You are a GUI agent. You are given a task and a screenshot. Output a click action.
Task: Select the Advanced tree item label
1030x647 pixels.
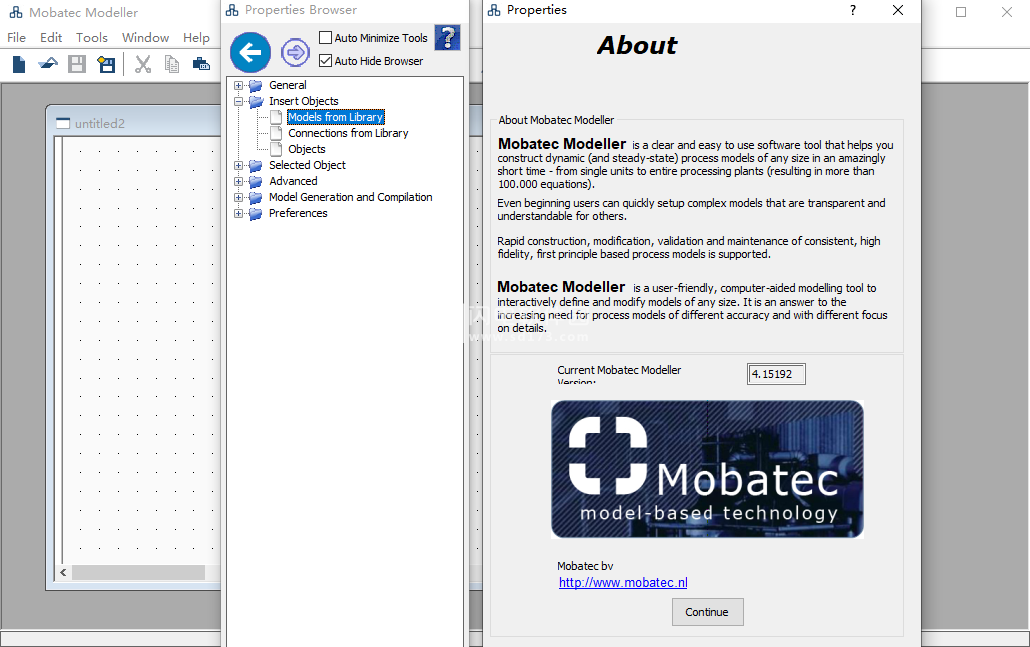[293, 181]
